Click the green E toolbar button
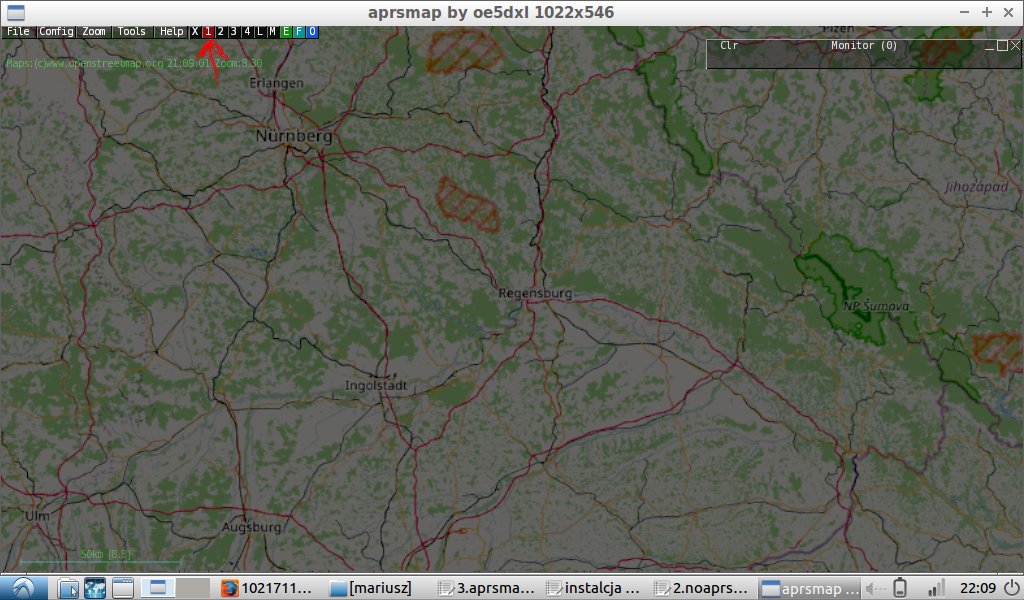This screenshot has width=1024, height=600. click(286, 31)
